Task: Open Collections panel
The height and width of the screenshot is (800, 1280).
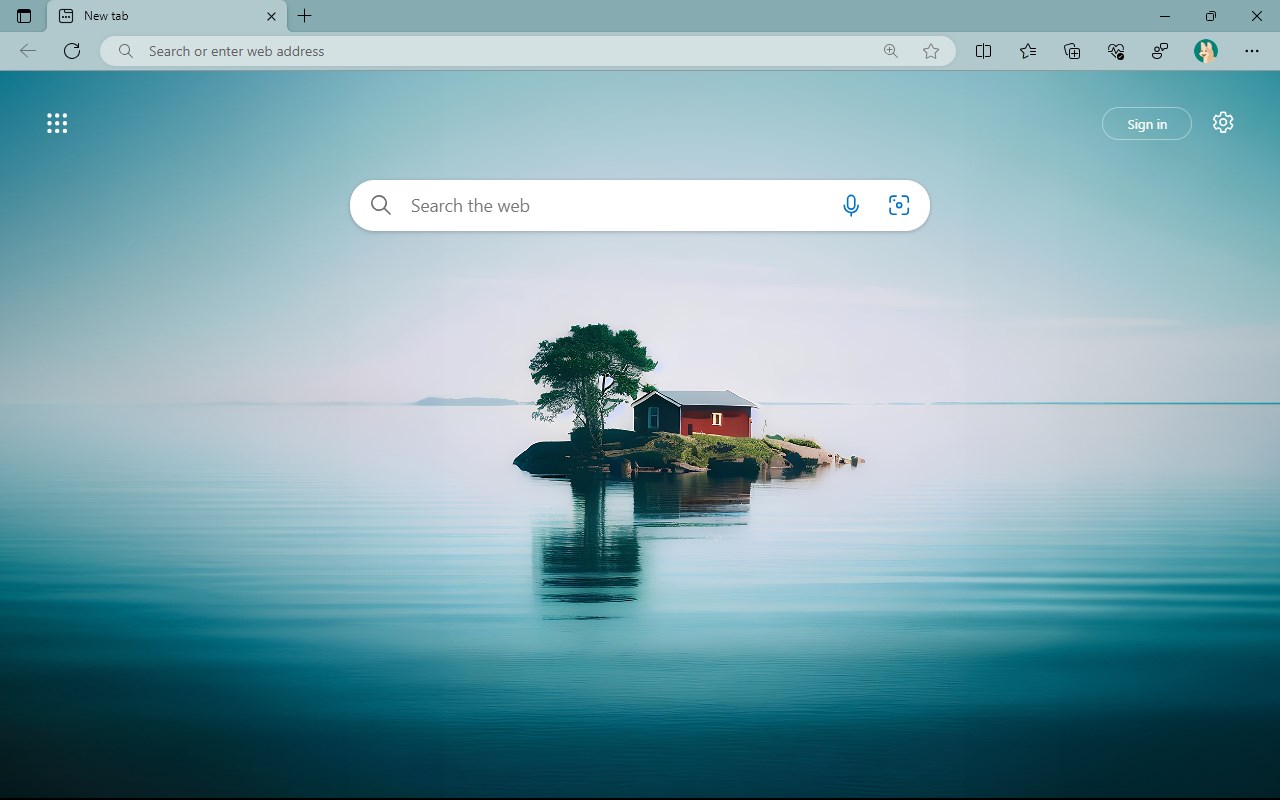Action: pyautogui.click(x=1072, y=51)
